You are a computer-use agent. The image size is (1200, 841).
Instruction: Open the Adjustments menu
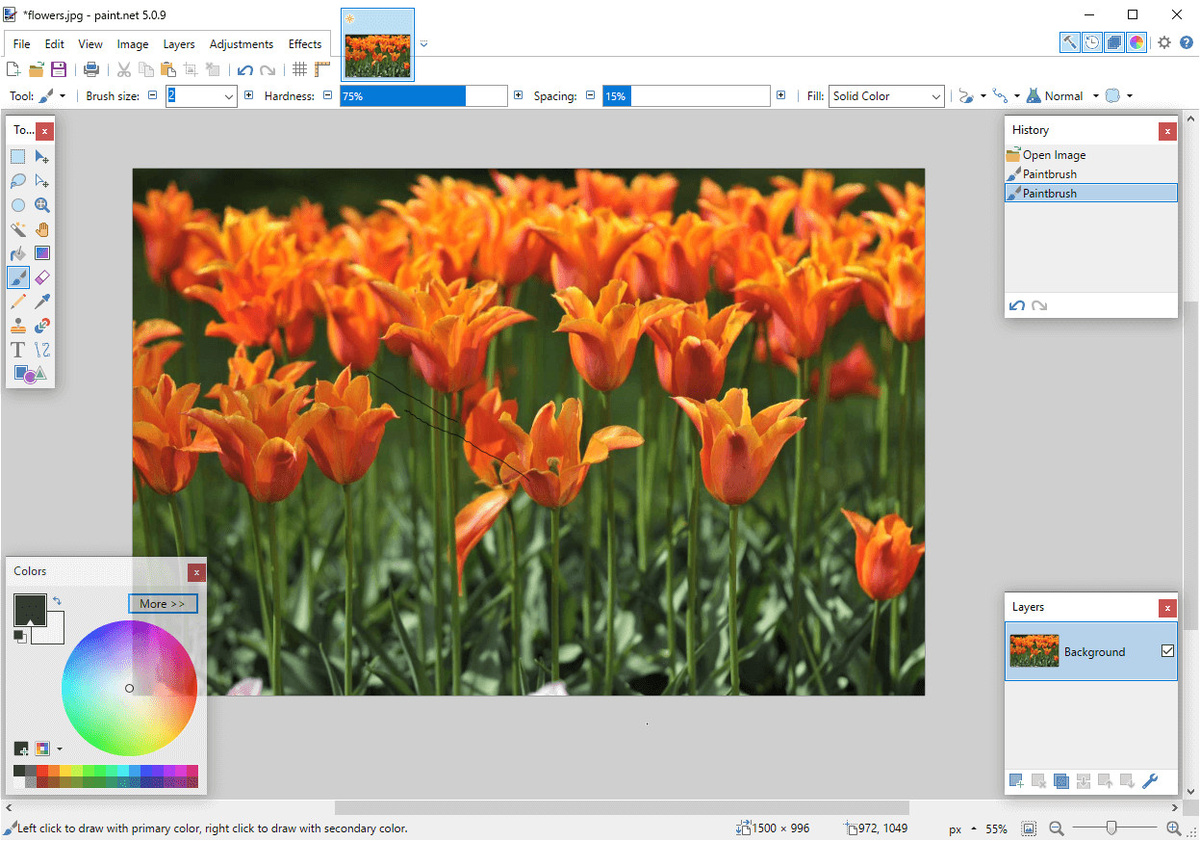241,44
